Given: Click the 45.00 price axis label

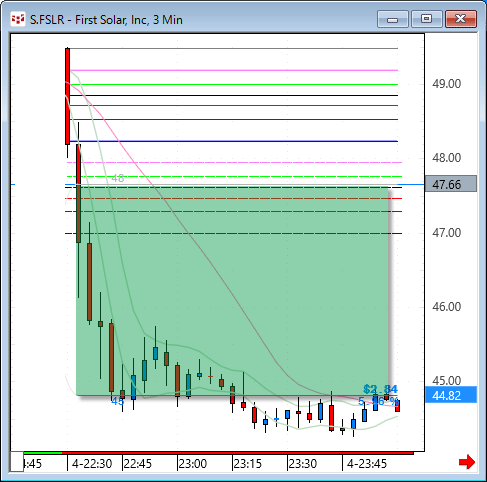Looking at the screenshot, I should pyautogui.click(x=447, y=381).
